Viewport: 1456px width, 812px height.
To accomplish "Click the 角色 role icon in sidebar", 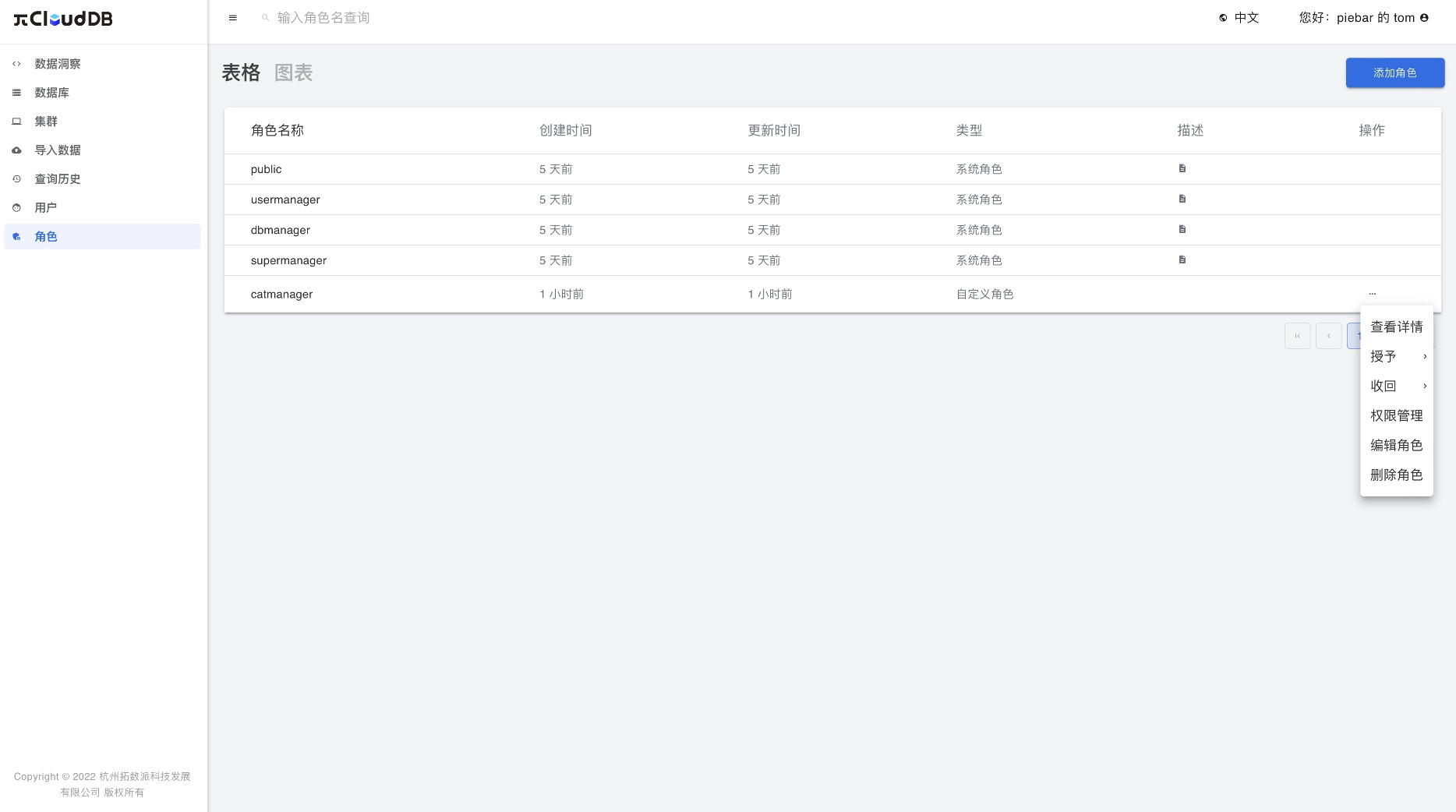I will click(x=16, y=237).
